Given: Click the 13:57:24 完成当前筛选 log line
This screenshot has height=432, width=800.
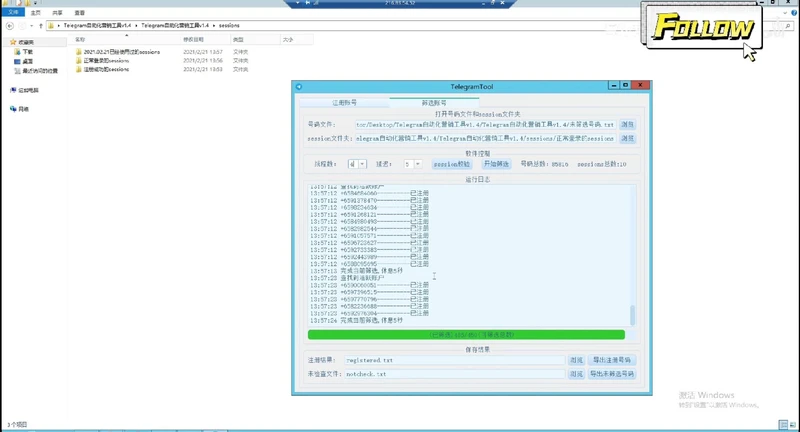Looking at the screenshot, I should pyautogui.click(x=356, y=320).
